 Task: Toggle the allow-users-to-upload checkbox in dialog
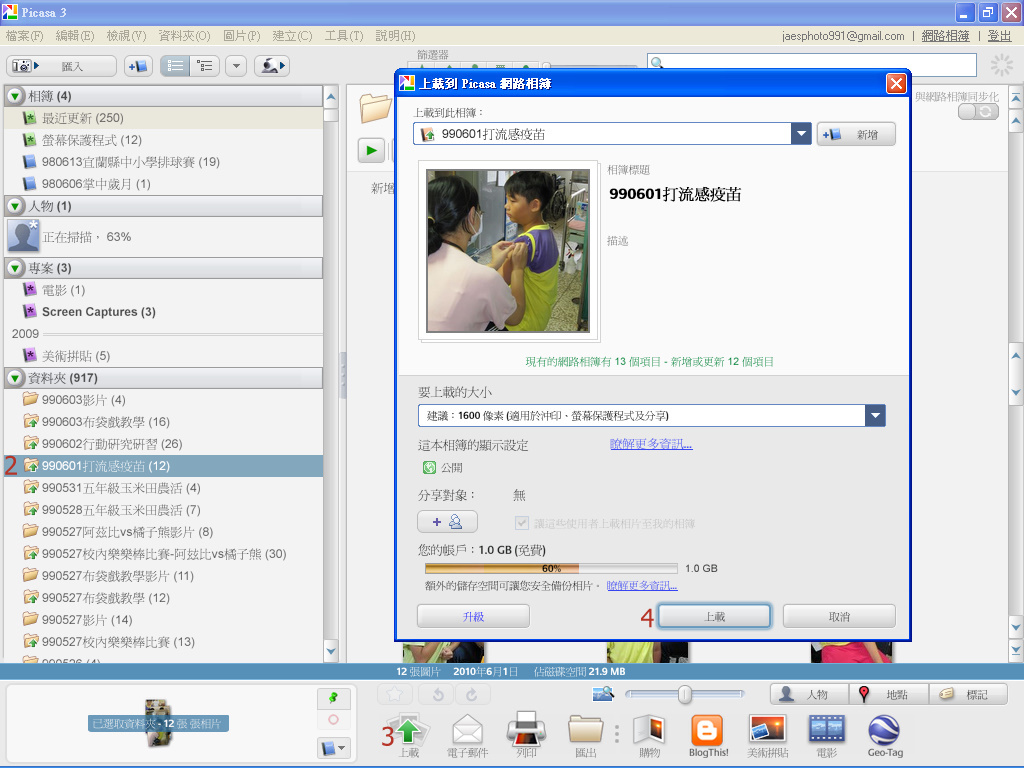[x=522, y=523]
